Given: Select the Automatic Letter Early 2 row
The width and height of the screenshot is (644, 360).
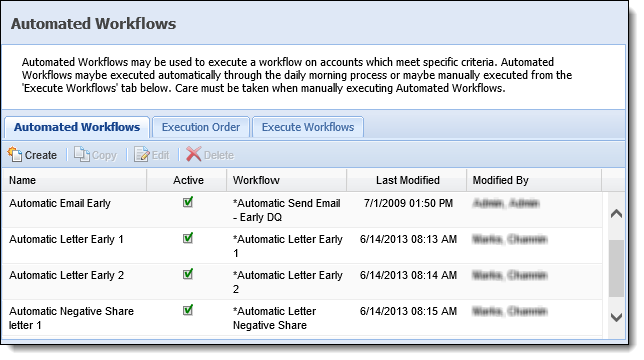Looking at the screenshot, I should 302,282.
